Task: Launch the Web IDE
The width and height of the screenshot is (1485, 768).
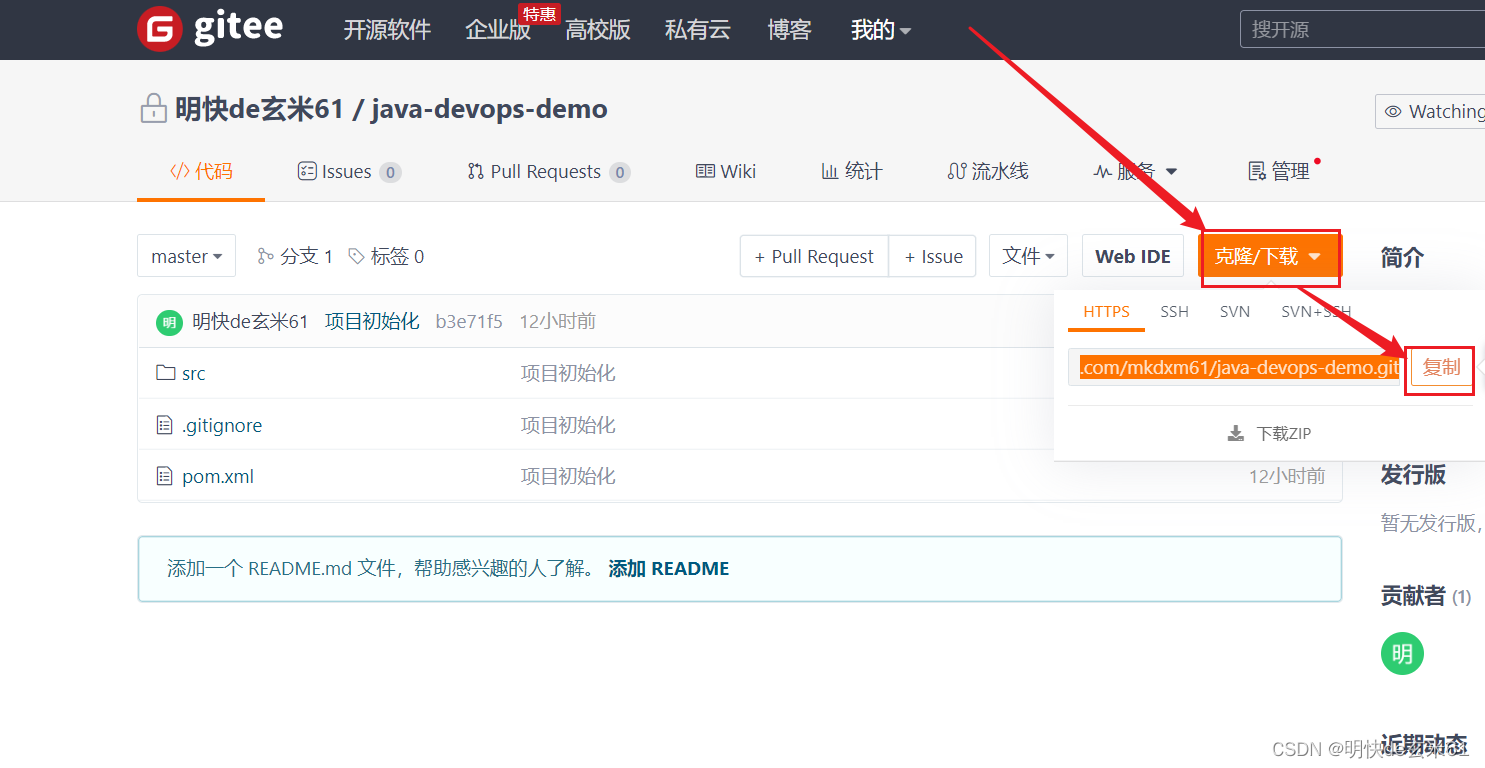Action: click(x=1133, y=256)
